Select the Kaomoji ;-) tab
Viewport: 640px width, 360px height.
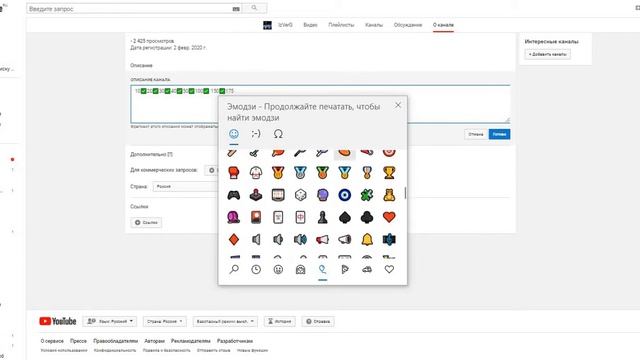coord(256,134)
